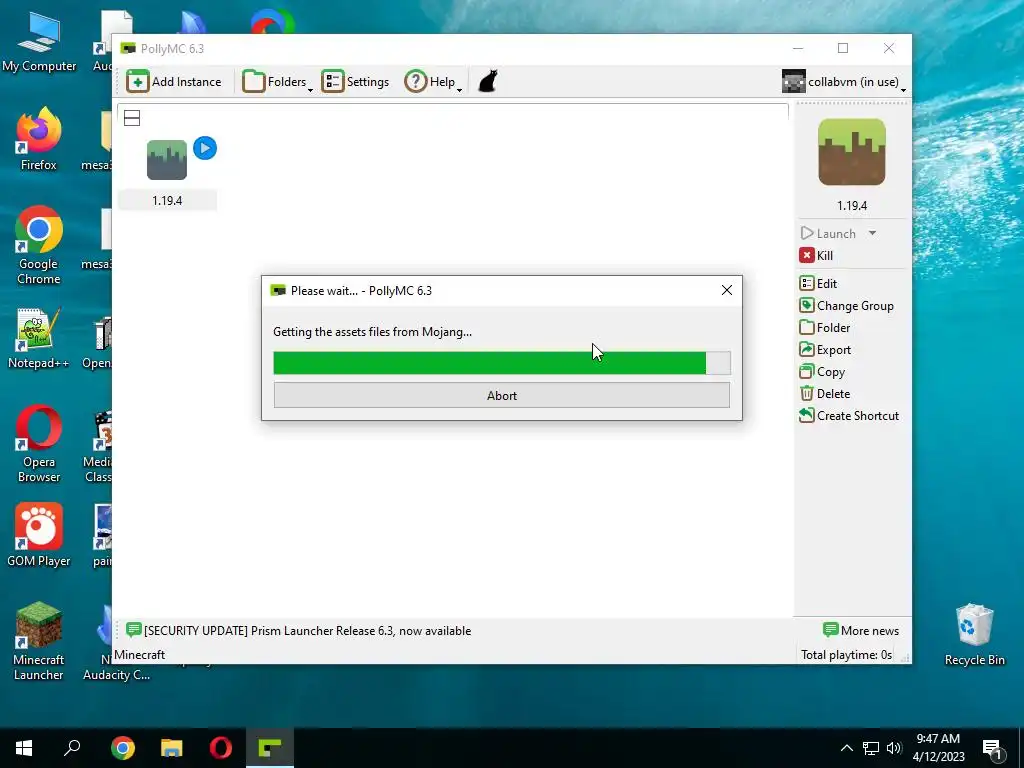Open Opera from the taskbar

click(x=221, y=748)
